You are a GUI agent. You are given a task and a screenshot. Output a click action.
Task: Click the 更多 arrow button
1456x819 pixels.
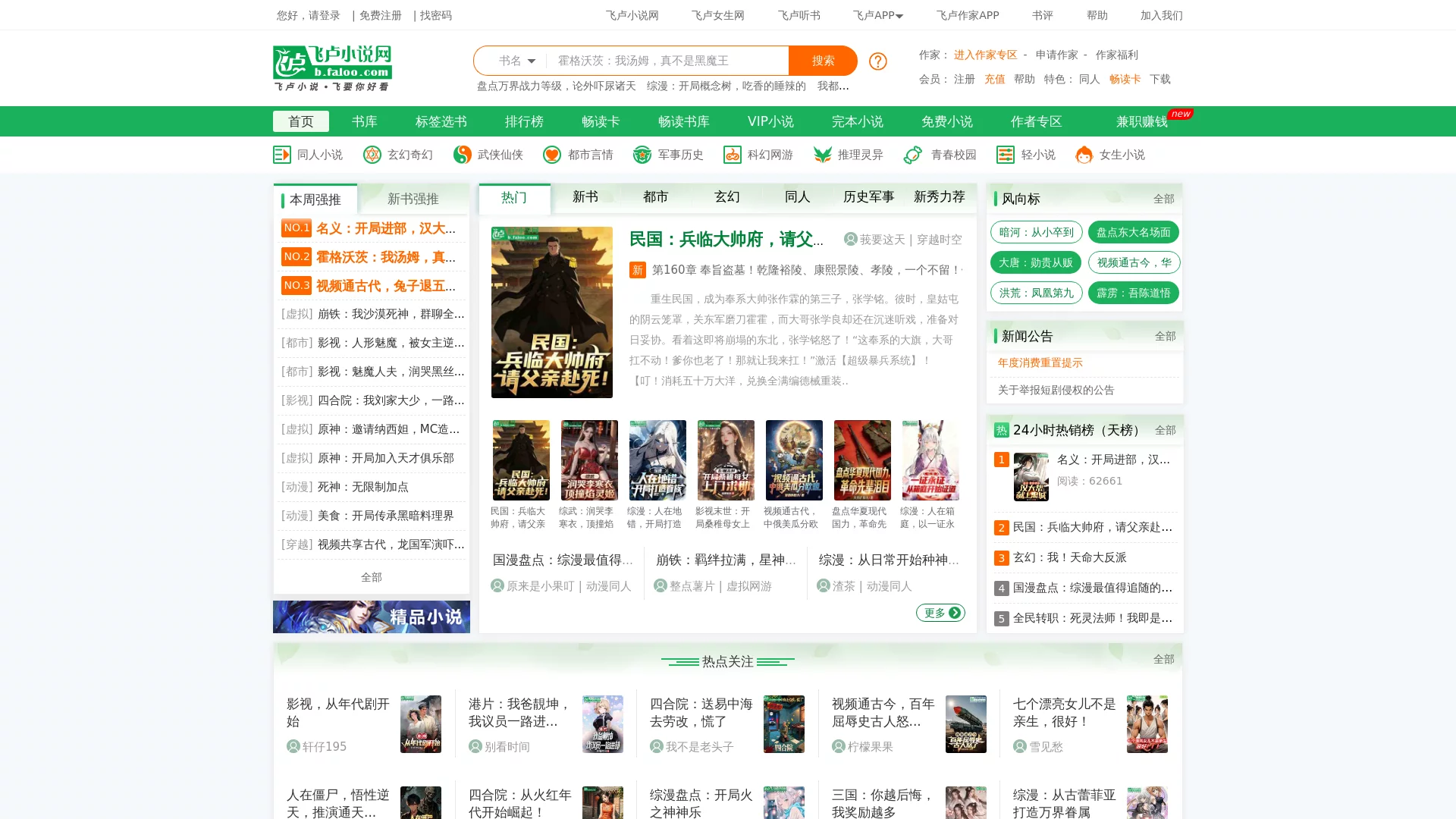coord(940,613)
